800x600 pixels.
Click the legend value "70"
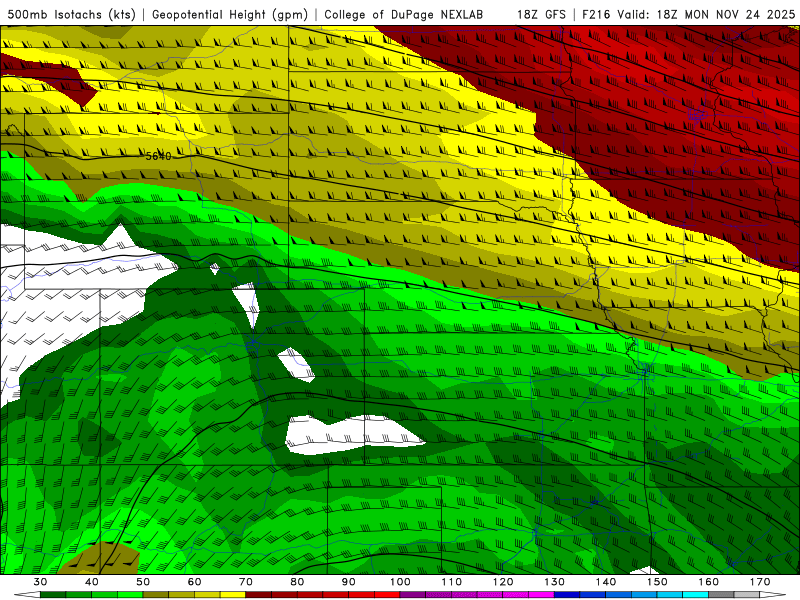point(246,582)
